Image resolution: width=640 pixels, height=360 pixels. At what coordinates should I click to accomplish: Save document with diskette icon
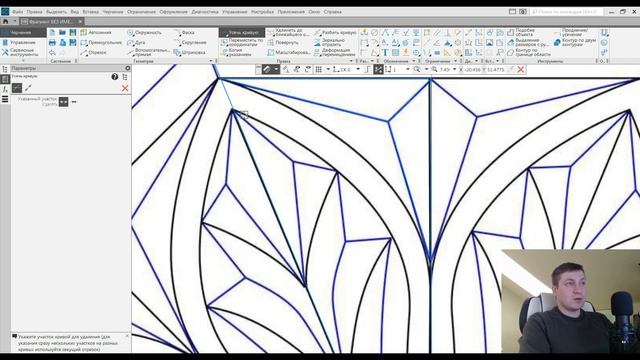pos(73,32)
